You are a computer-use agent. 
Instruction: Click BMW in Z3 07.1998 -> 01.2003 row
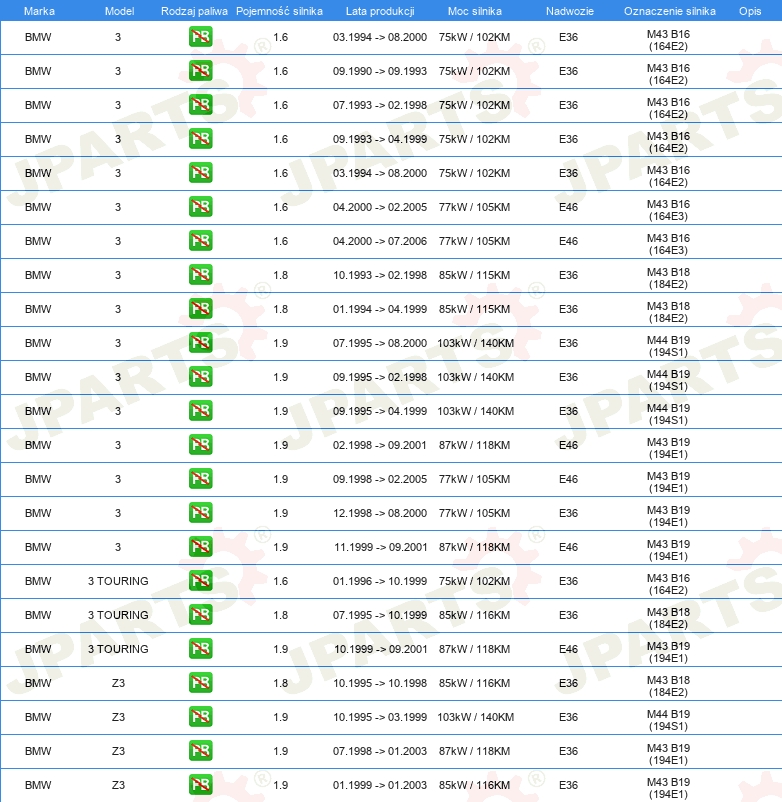38,751
